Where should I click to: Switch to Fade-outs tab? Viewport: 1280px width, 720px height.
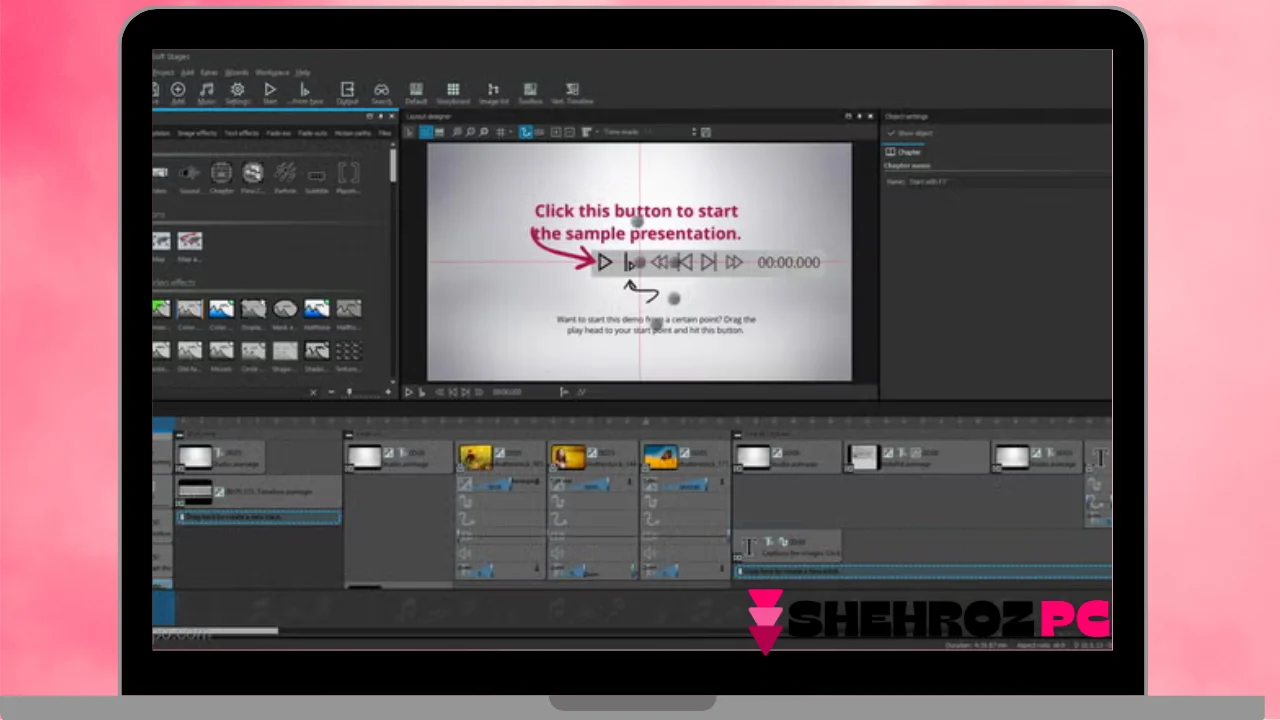313,133
